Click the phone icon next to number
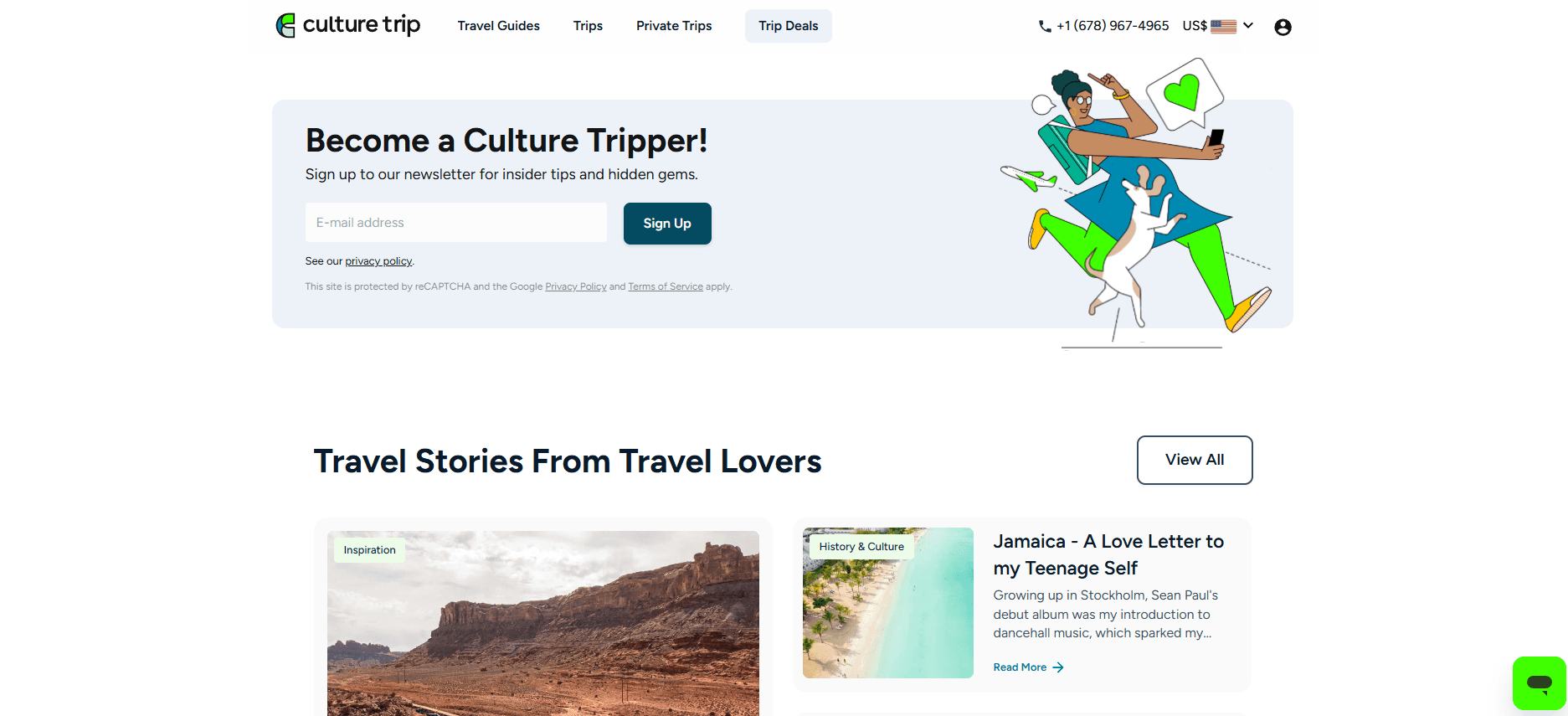Screen dimensions: 1568x716 pyautogui.click(x=1045, y=26)
